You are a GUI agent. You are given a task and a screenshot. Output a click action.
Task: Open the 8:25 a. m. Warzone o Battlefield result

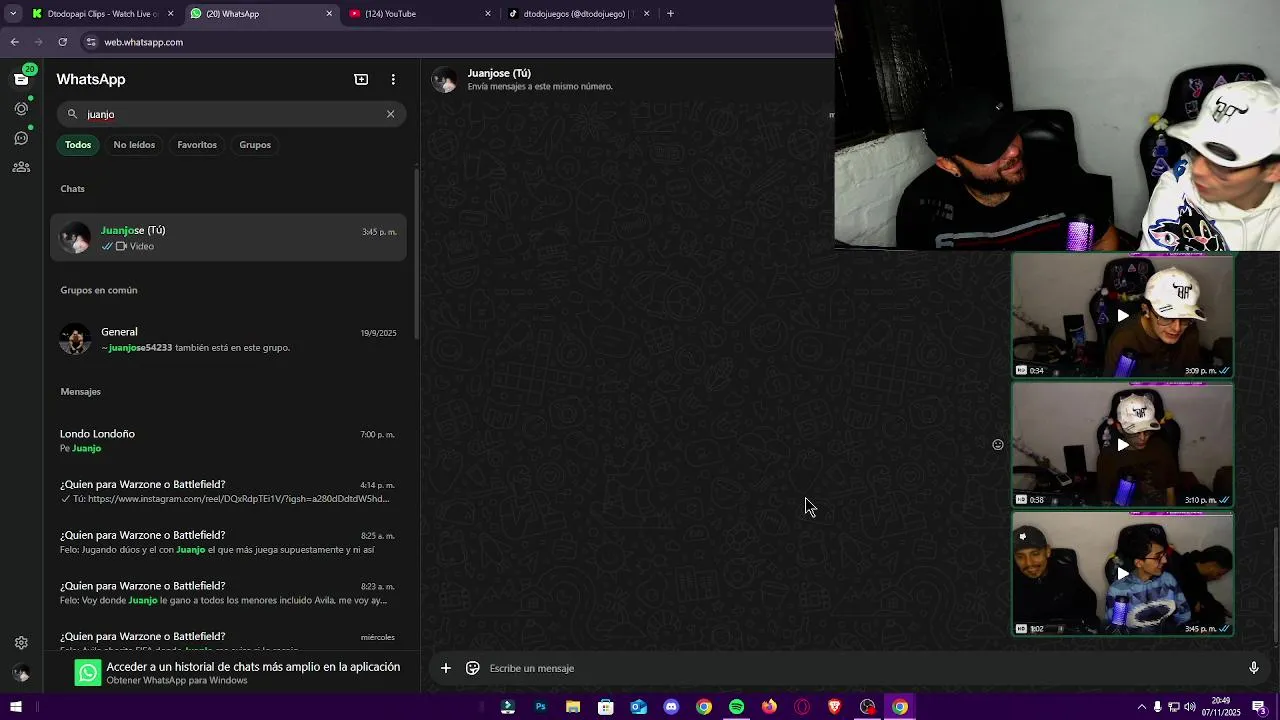229,542
